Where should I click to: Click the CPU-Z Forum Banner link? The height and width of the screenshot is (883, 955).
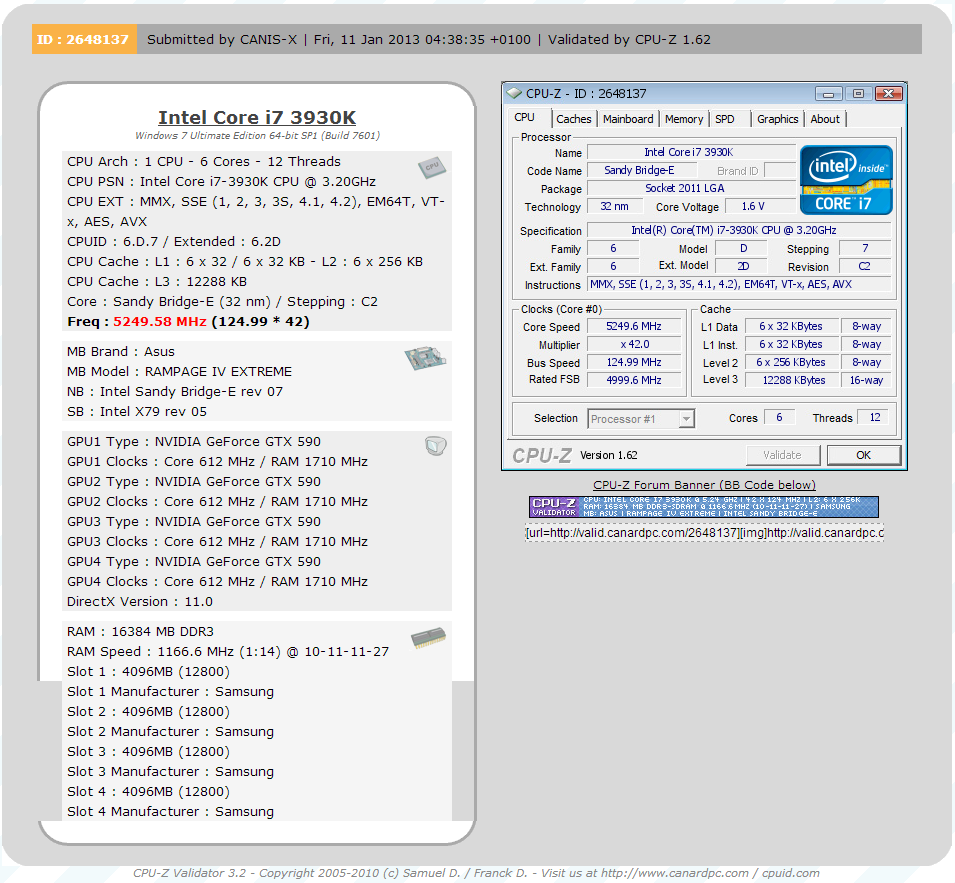click(x=704, y=485)
